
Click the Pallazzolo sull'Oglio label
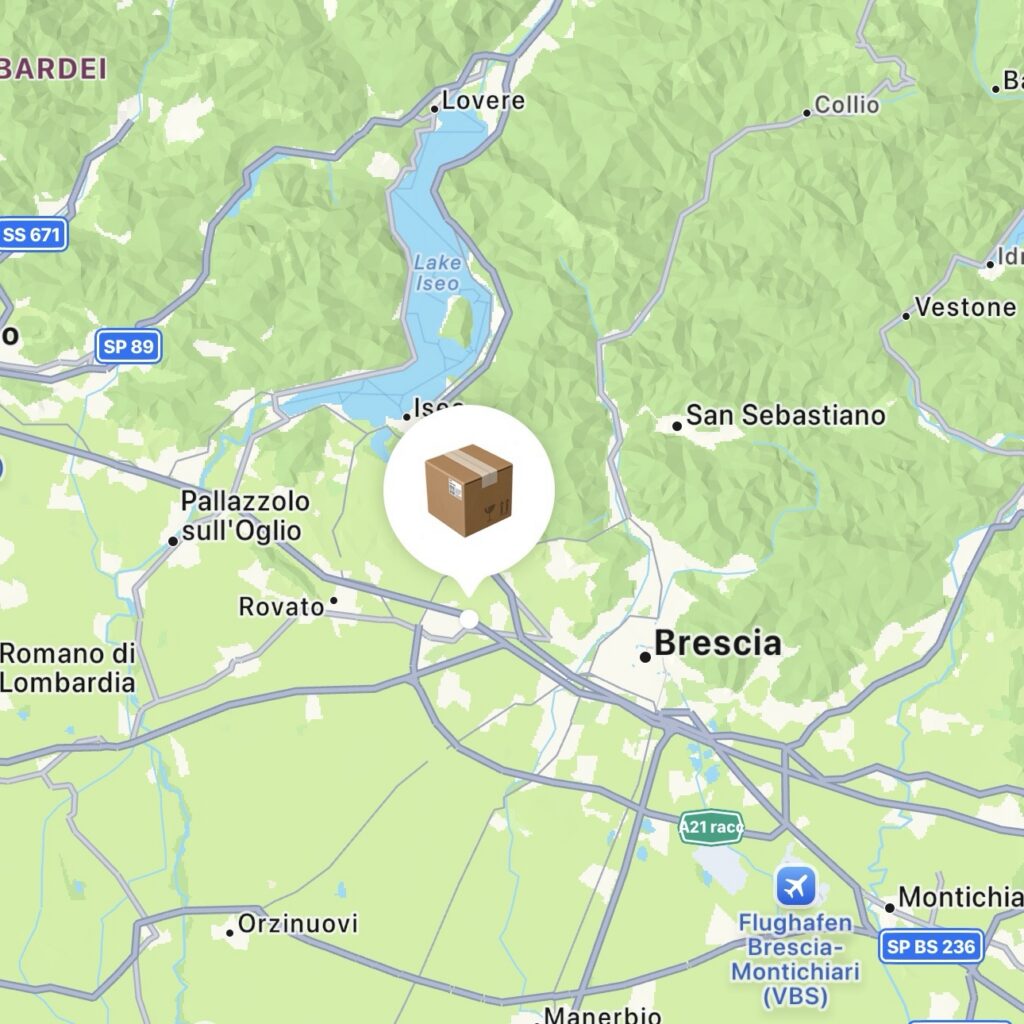pyautogui.click(x=244, y=516)
